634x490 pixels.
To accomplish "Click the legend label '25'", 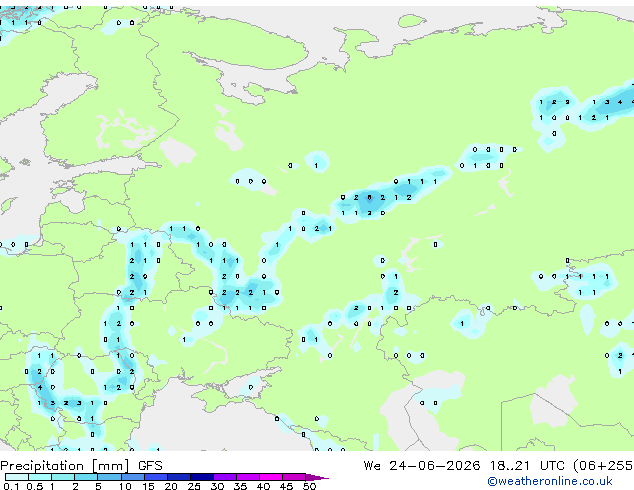I will click(x=194, y=486).
